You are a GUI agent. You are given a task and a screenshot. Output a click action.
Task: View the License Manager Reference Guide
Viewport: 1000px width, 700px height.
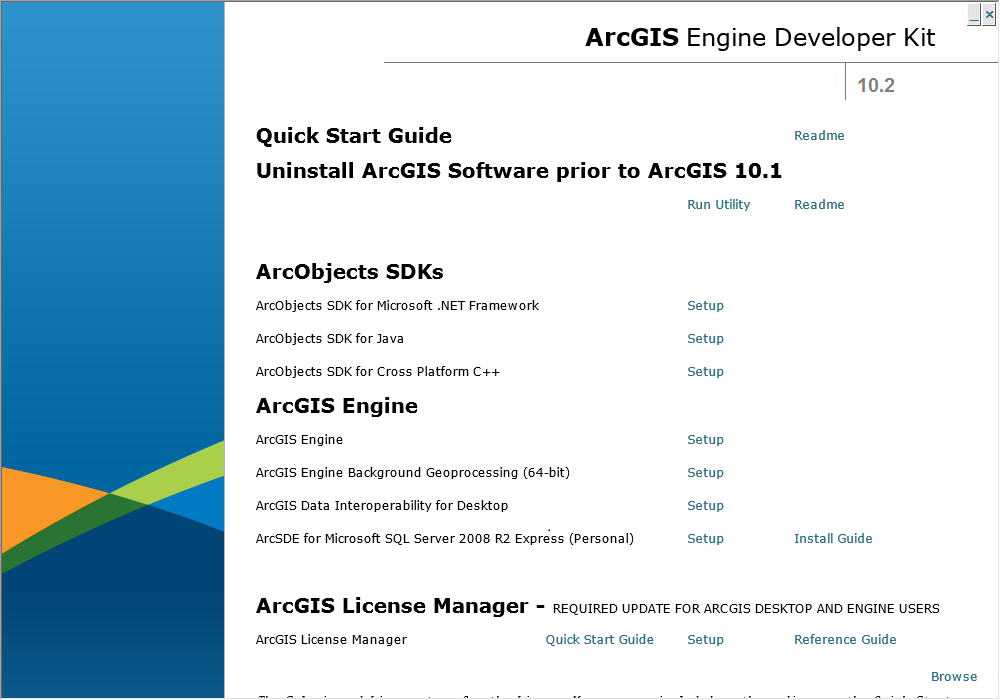point(845,639)
